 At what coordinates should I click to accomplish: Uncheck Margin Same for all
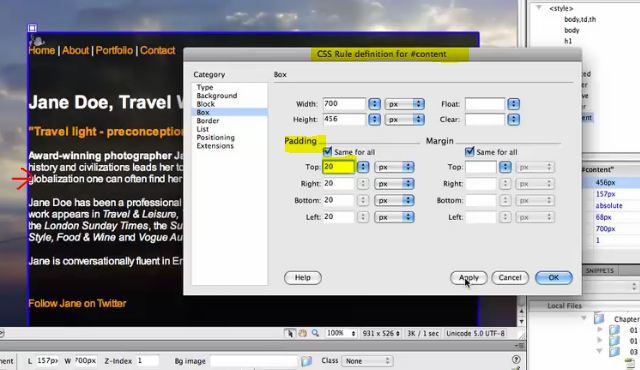[x=469, y=152]
